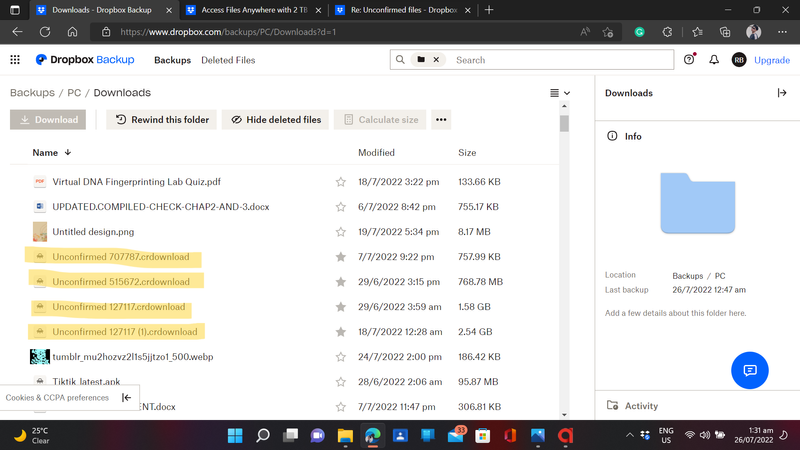
Task: Collapse the Downloads details side panel
Action: (782, 93)
